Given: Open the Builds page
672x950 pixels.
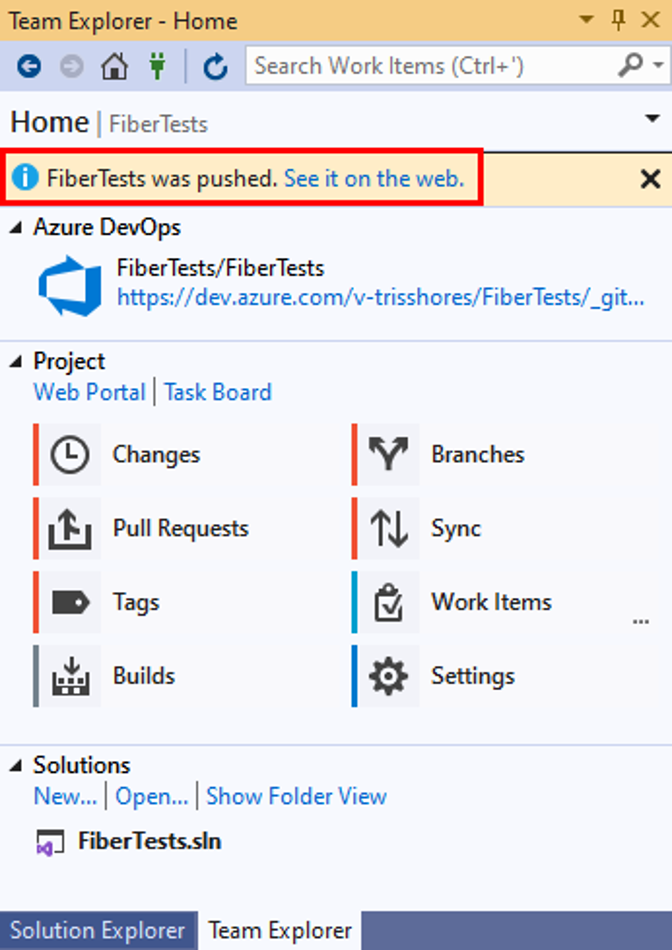Looking at the screenshot, I should [x=143, y=677].
